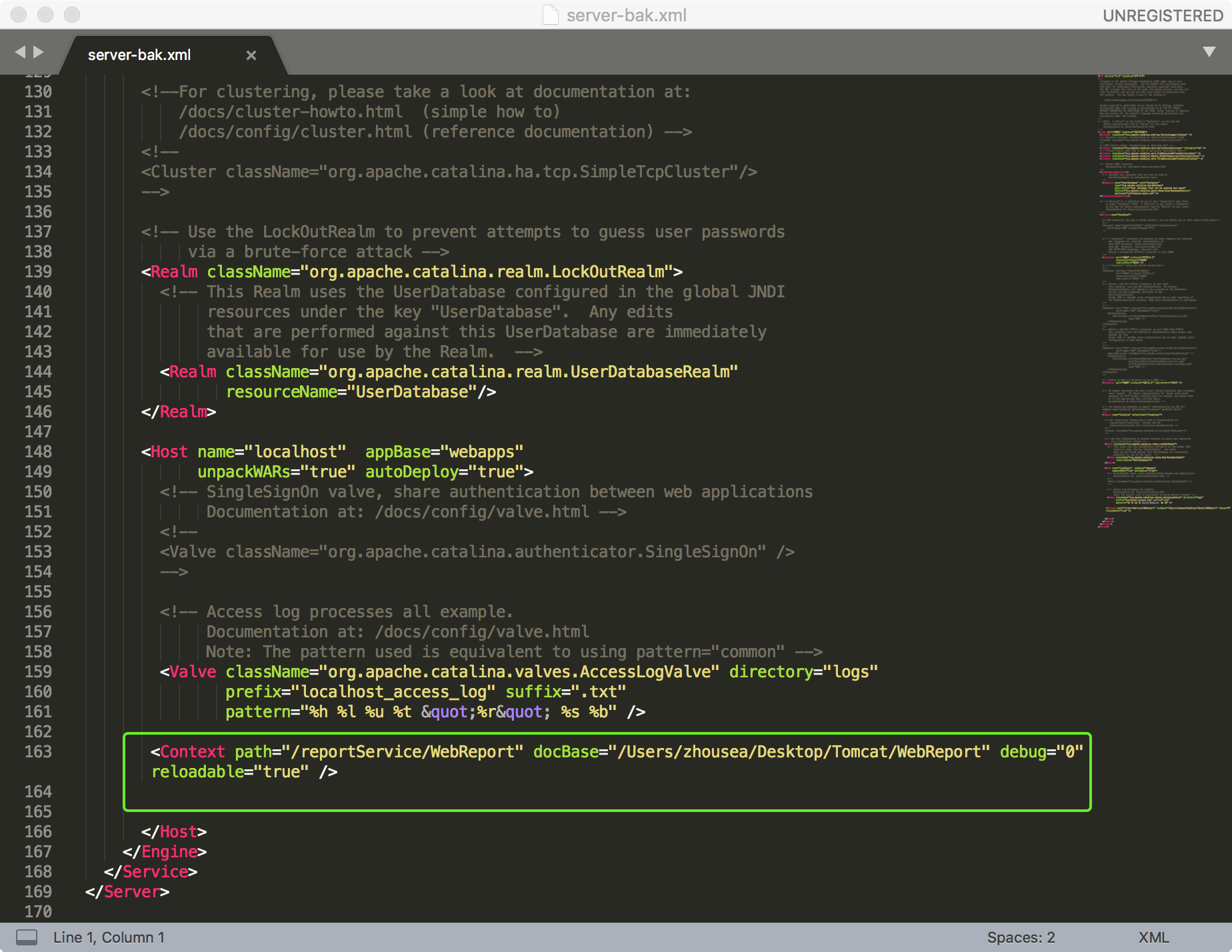Click line number 163 in the gutter
The width and height of the screenshot is (1232, 952).
point(38,752)
